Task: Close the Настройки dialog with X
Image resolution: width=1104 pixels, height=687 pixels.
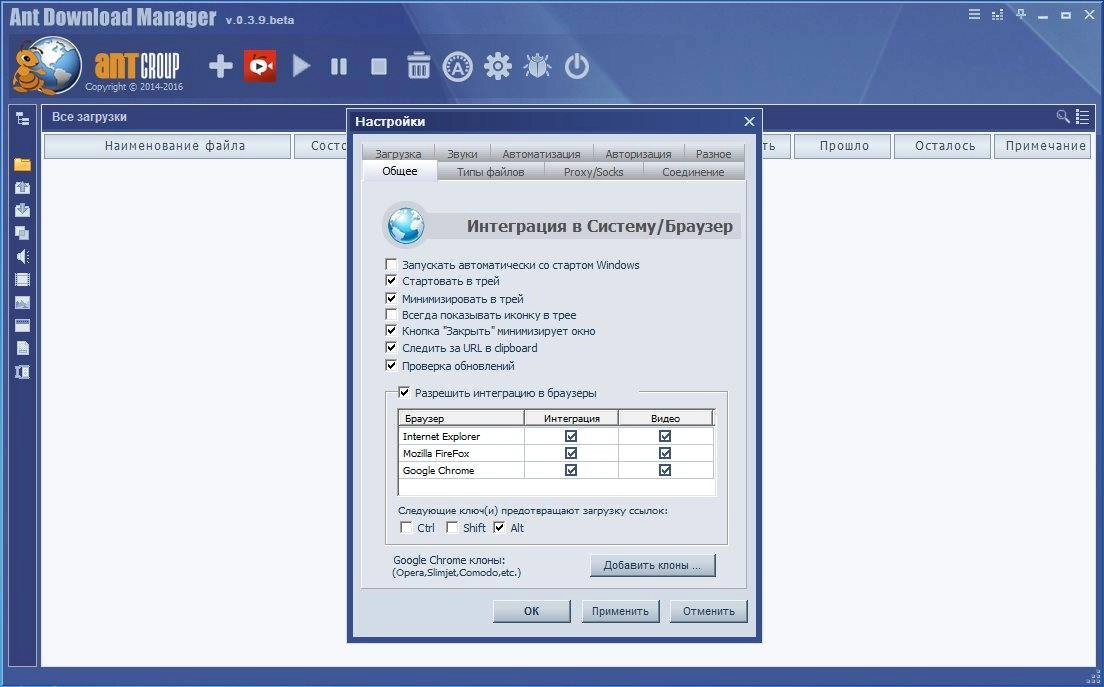Action: 749,122
